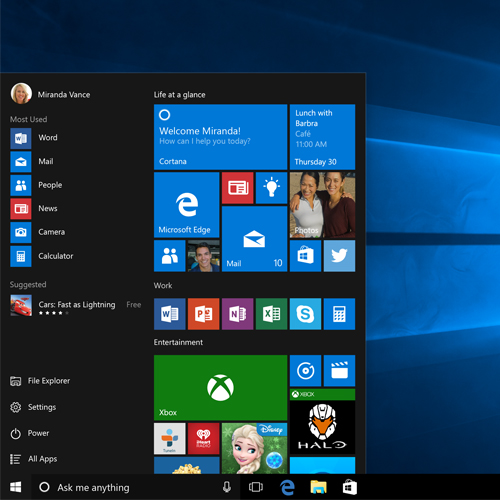This screenshot has width=500, height=500.
Task: Click the man's contact photo tile
Action: 203,256
